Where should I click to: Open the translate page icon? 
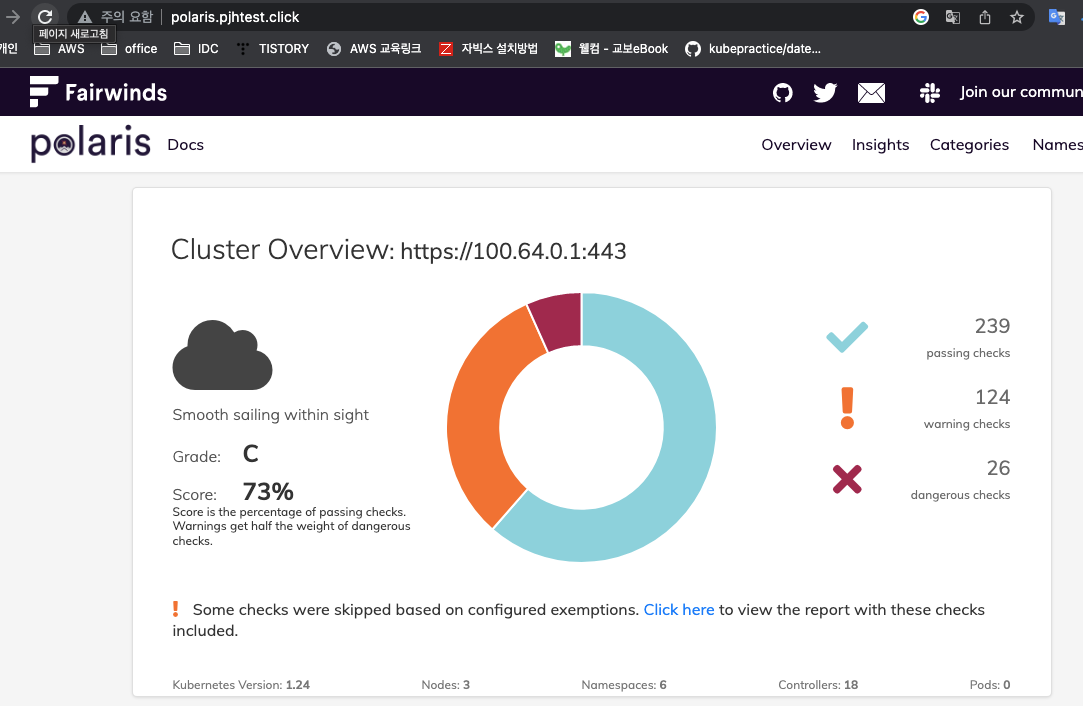click(952, 17)
